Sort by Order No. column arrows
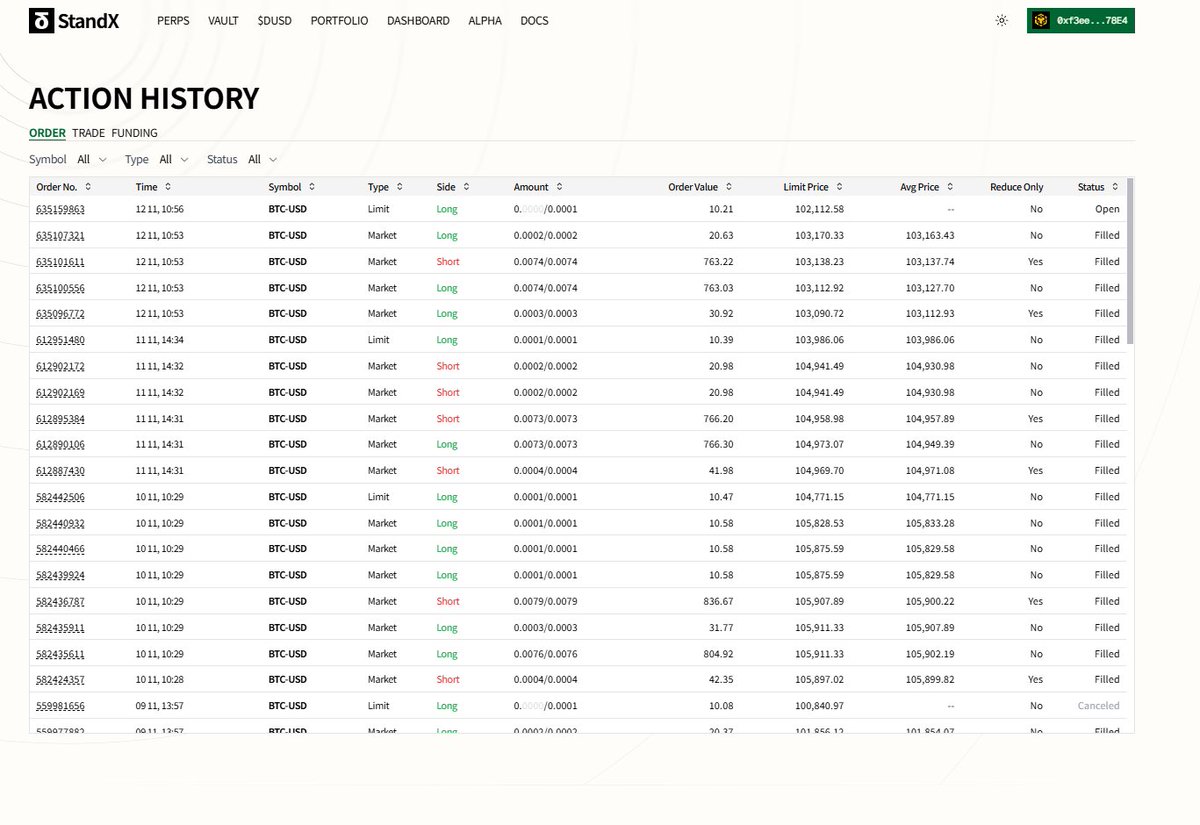Screen dimensions: 1200x825 coord(88,187)
